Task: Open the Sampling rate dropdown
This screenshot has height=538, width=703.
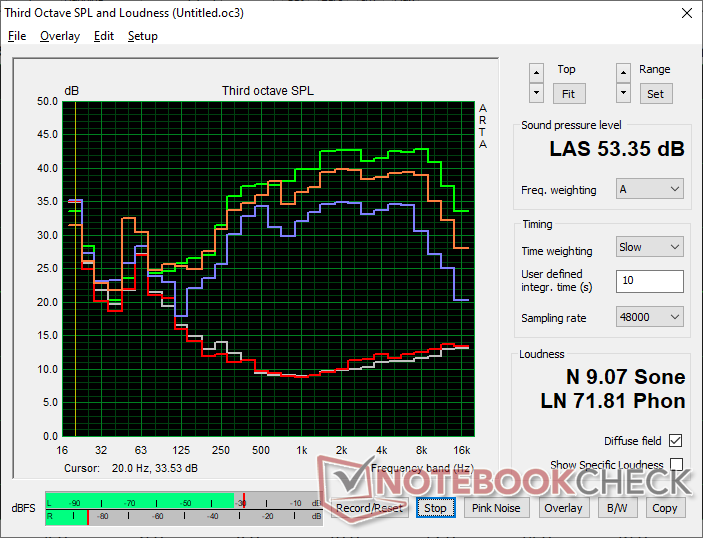Action: (649, 317)
